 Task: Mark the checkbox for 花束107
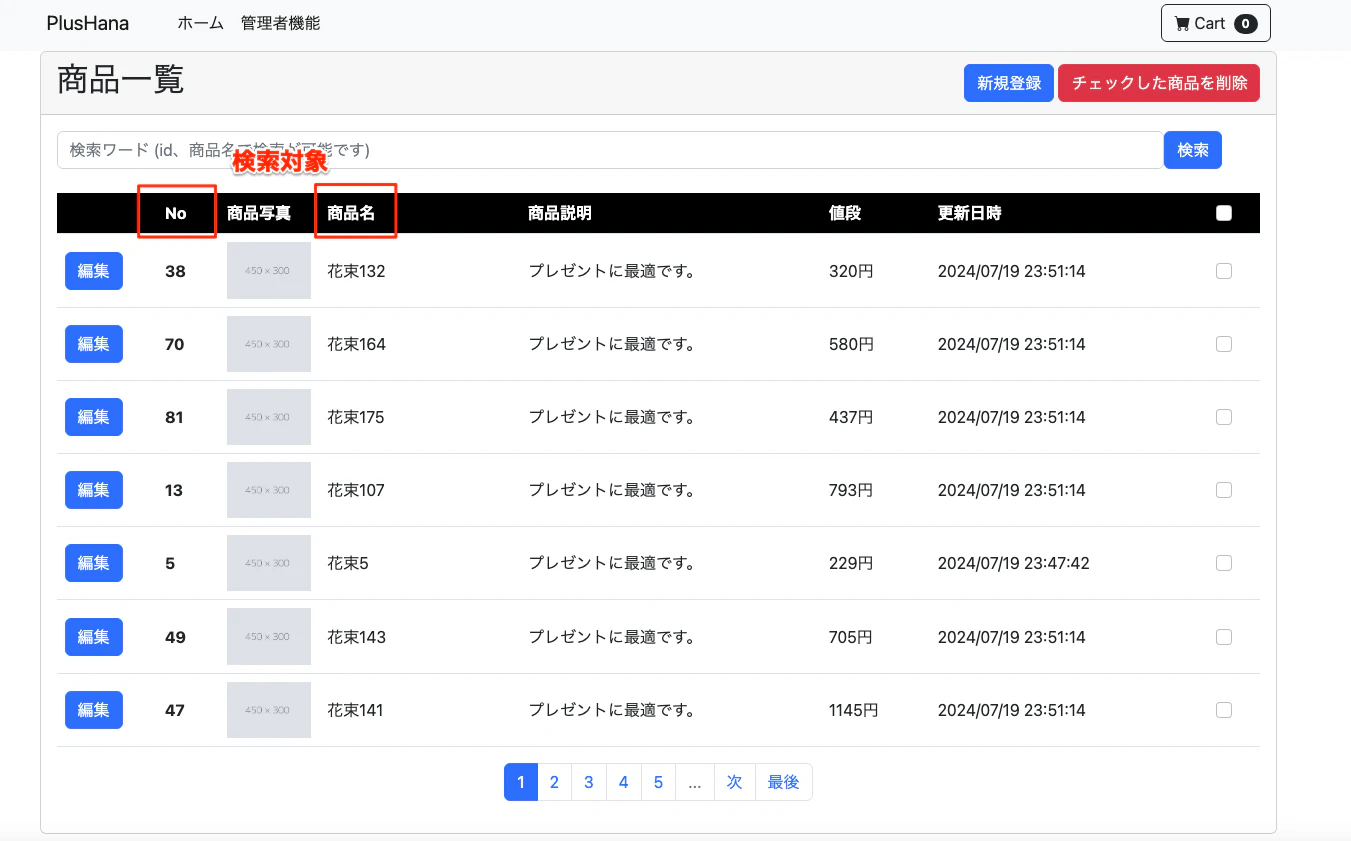point(1224,490)
